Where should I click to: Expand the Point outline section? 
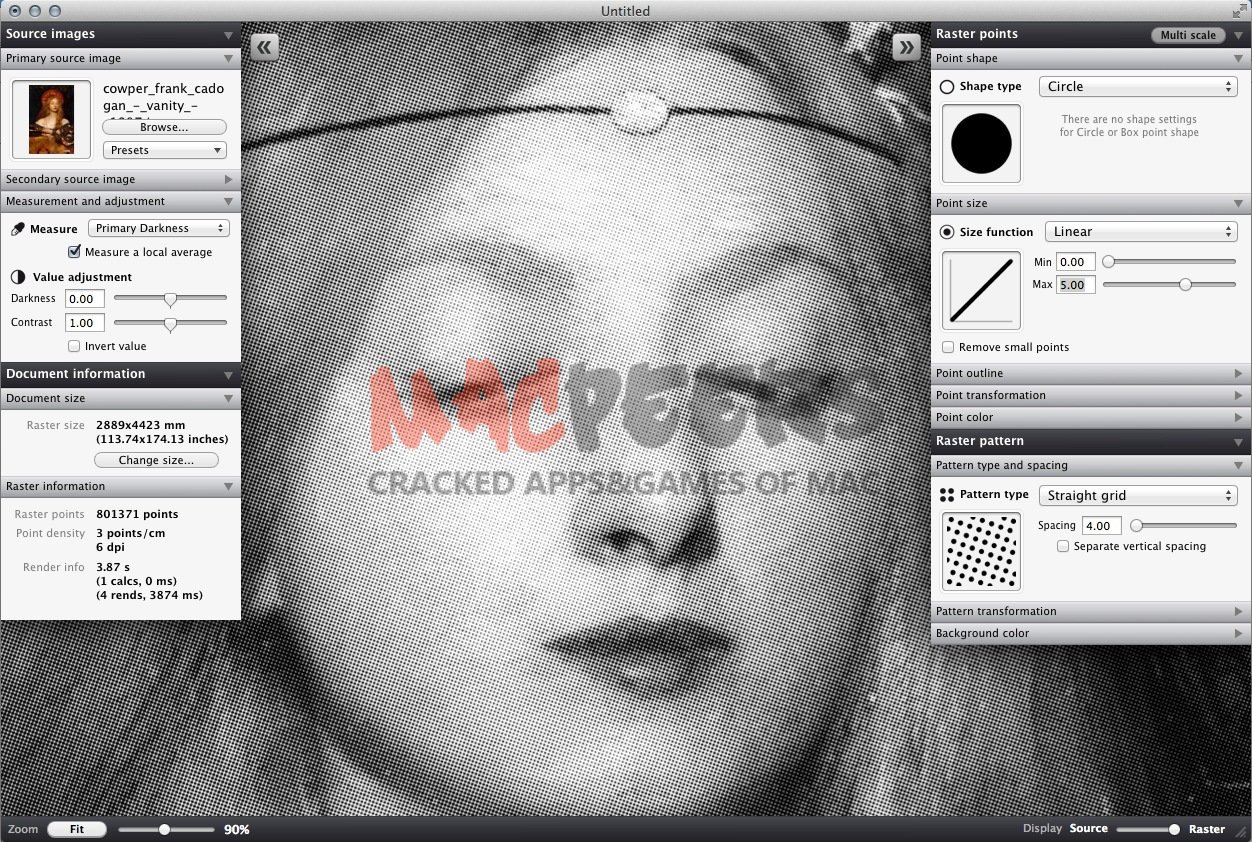tap(1090, 373)
